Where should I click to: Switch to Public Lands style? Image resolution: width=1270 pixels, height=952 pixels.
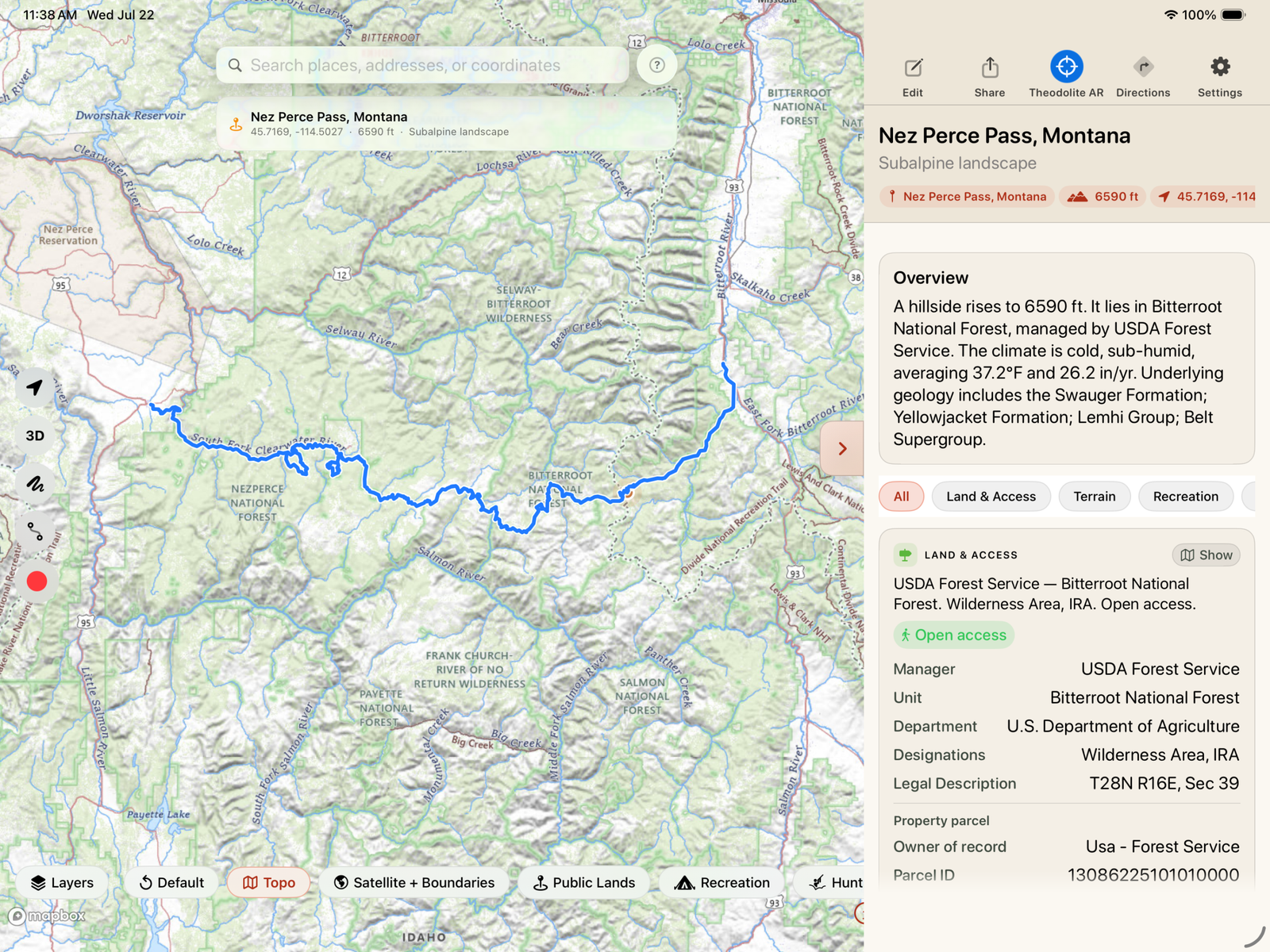(584, 882)
